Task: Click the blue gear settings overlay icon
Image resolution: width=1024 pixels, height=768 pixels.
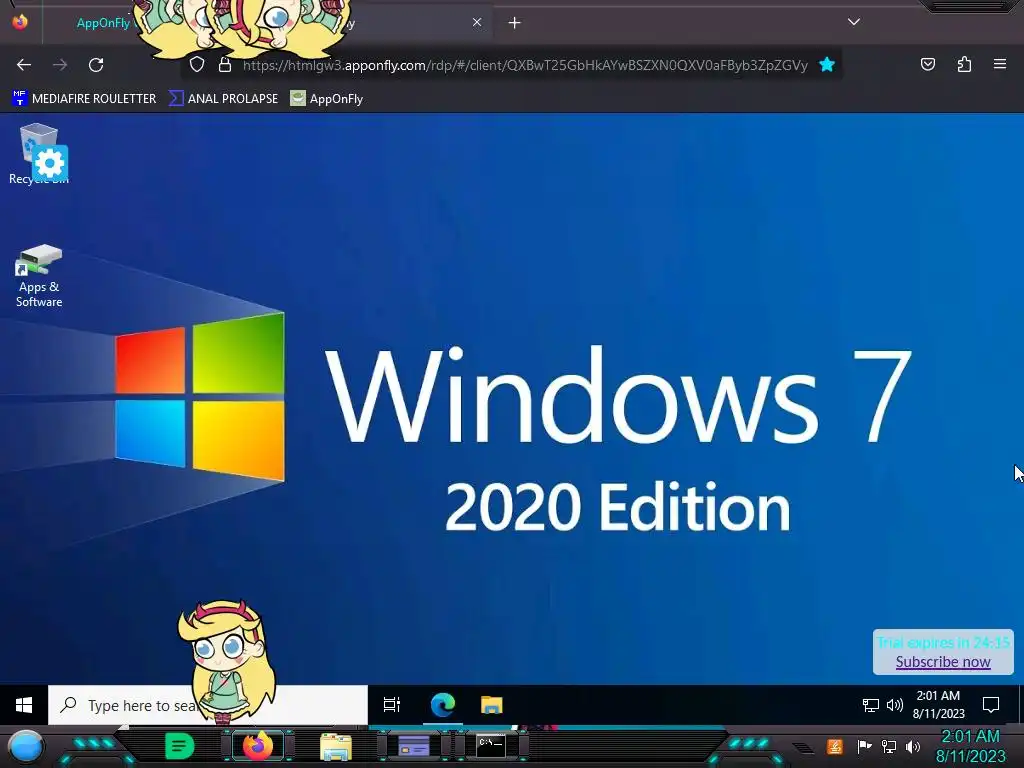Action: (x=50, y=163)
